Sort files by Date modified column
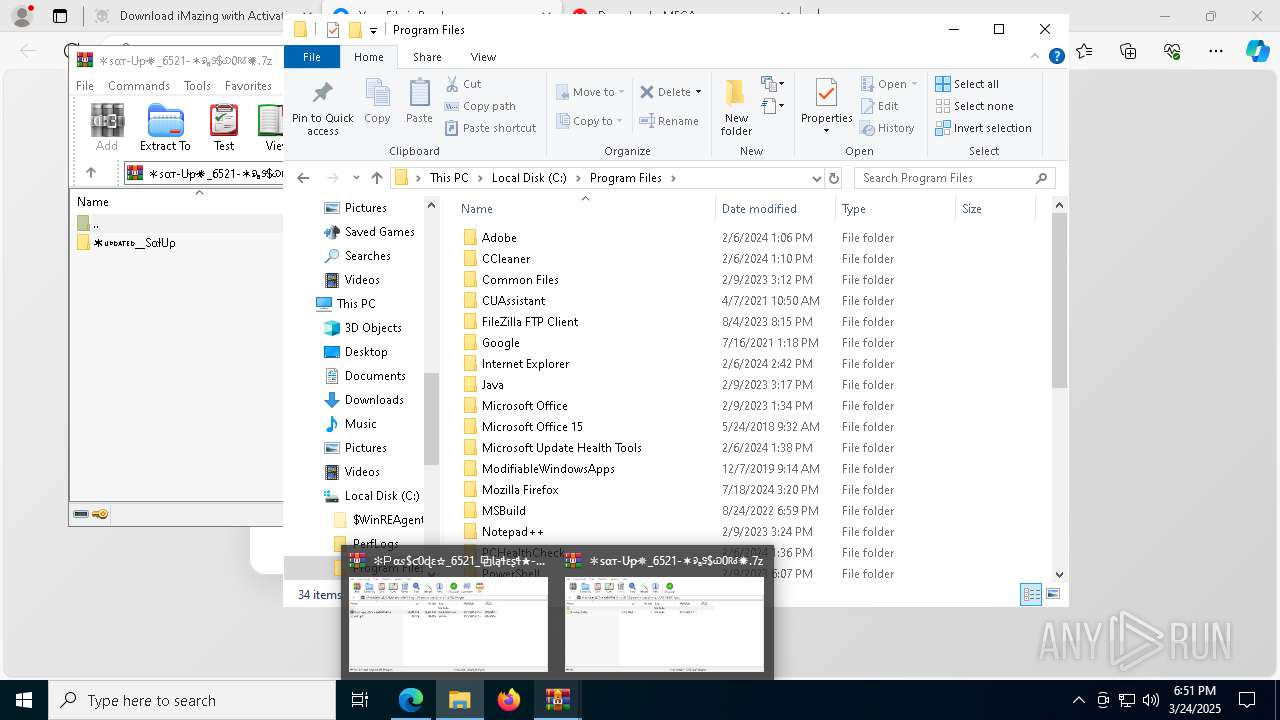The height and width of the screenshot is (720, 1280). (776, 209)
